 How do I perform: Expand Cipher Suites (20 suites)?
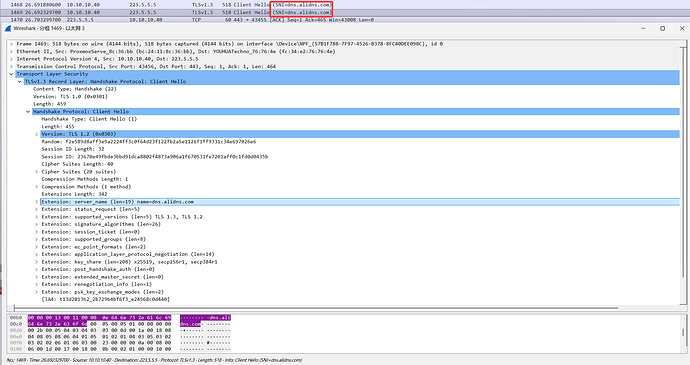pyautogui.click(x=37, y=172)
